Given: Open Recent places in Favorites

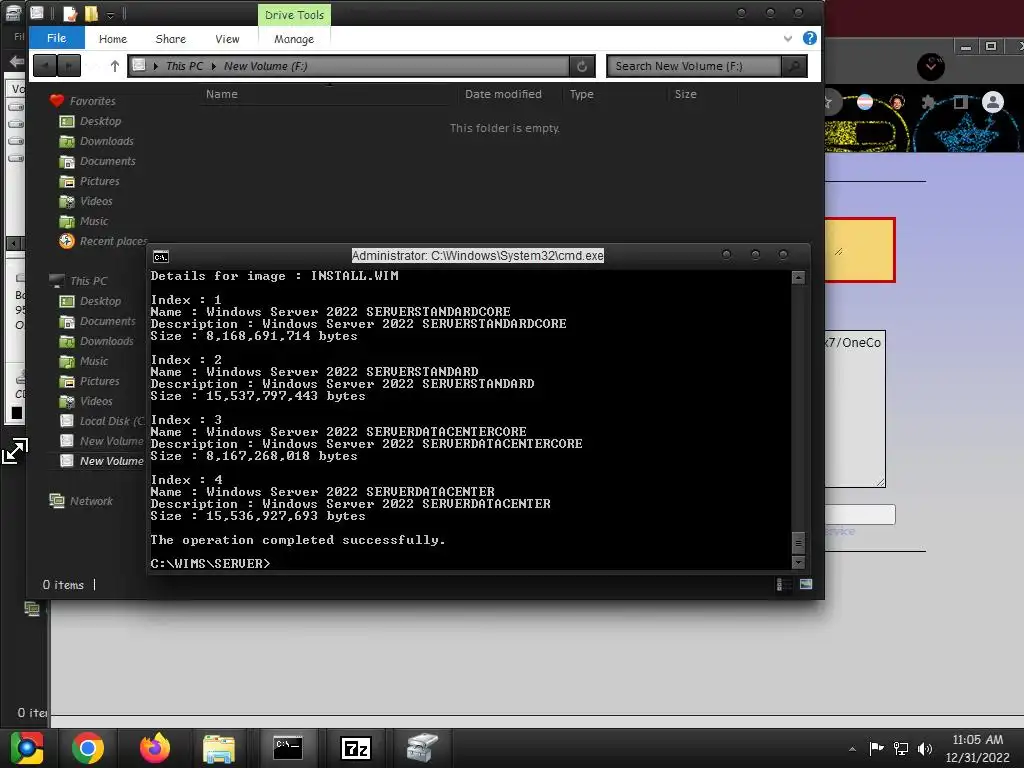Looking at the screenshot, I should pos(103,242).
